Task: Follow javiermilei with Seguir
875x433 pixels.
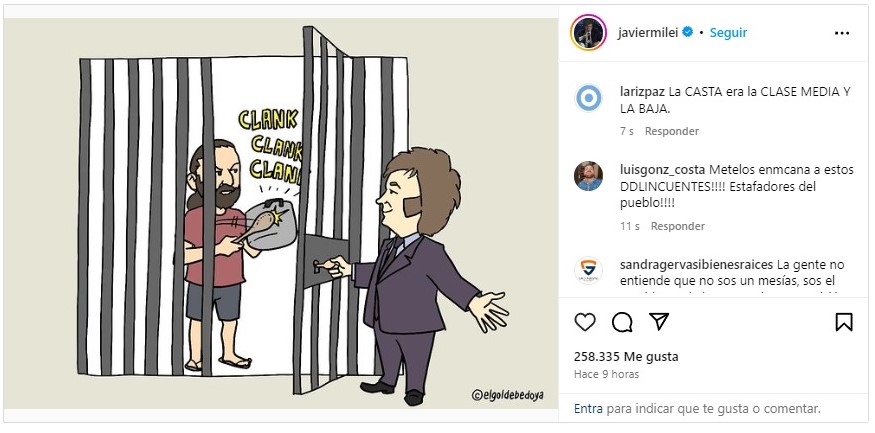Action: pyautogui.click(x=728, y=33)
